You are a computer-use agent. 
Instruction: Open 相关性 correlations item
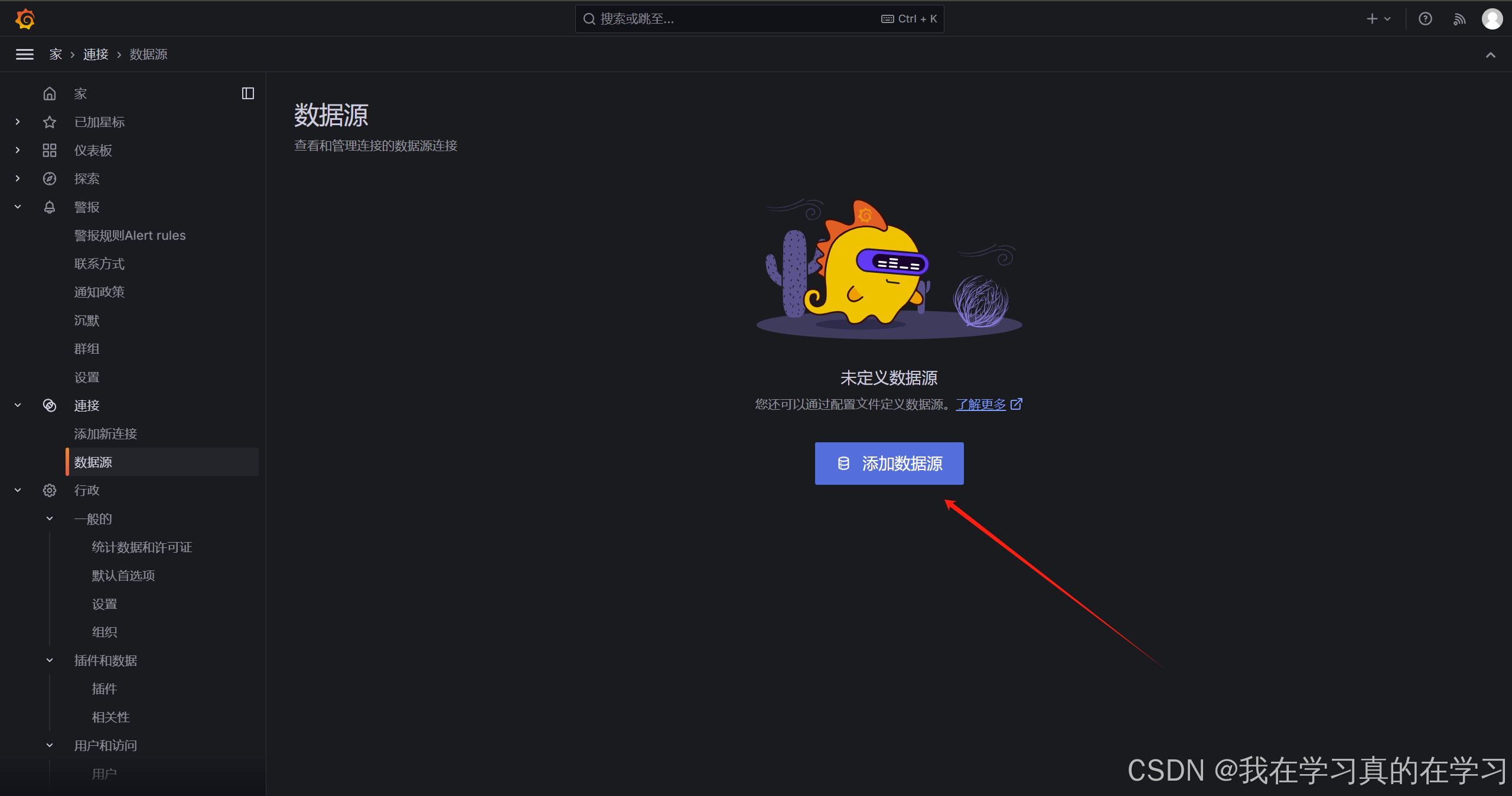(110, 717)
